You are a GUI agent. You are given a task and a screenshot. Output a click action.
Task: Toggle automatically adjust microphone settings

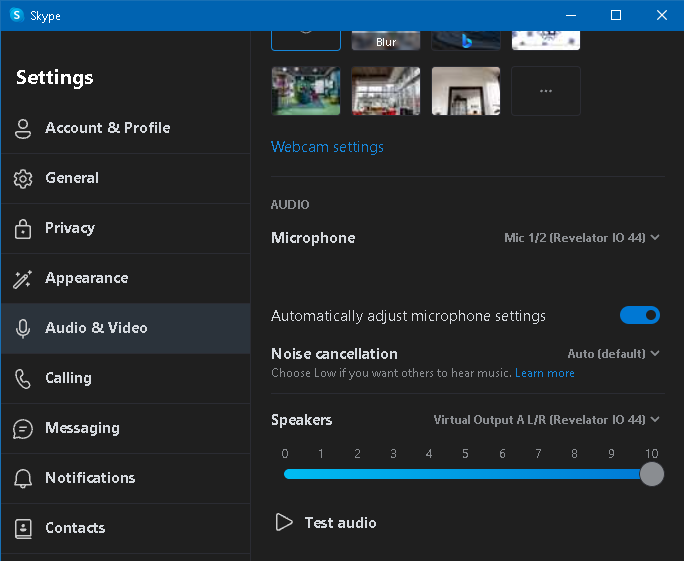pos(640,315)
